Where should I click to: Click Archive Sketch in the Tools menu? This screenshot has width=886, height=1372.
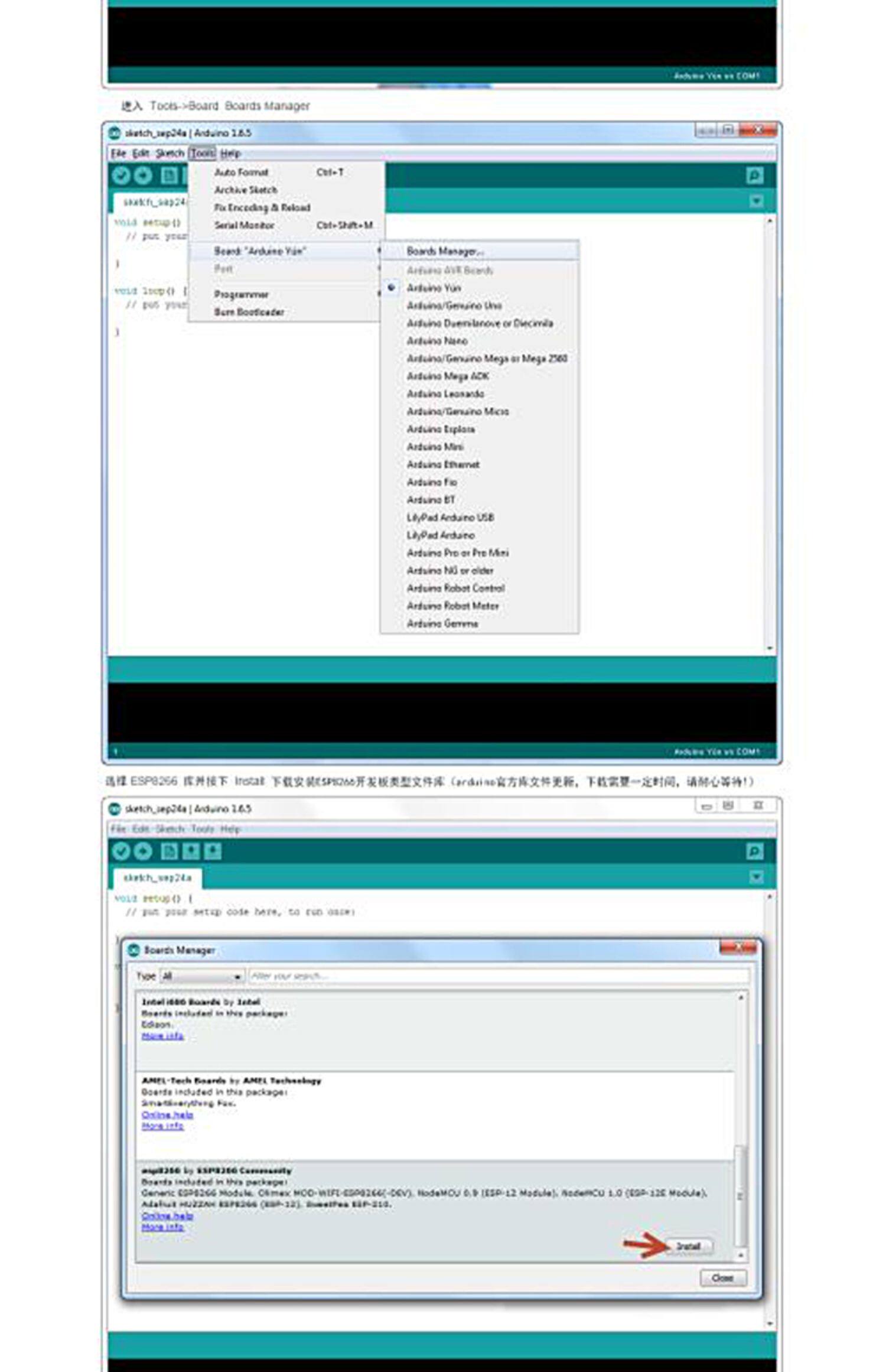click(246, 190)
